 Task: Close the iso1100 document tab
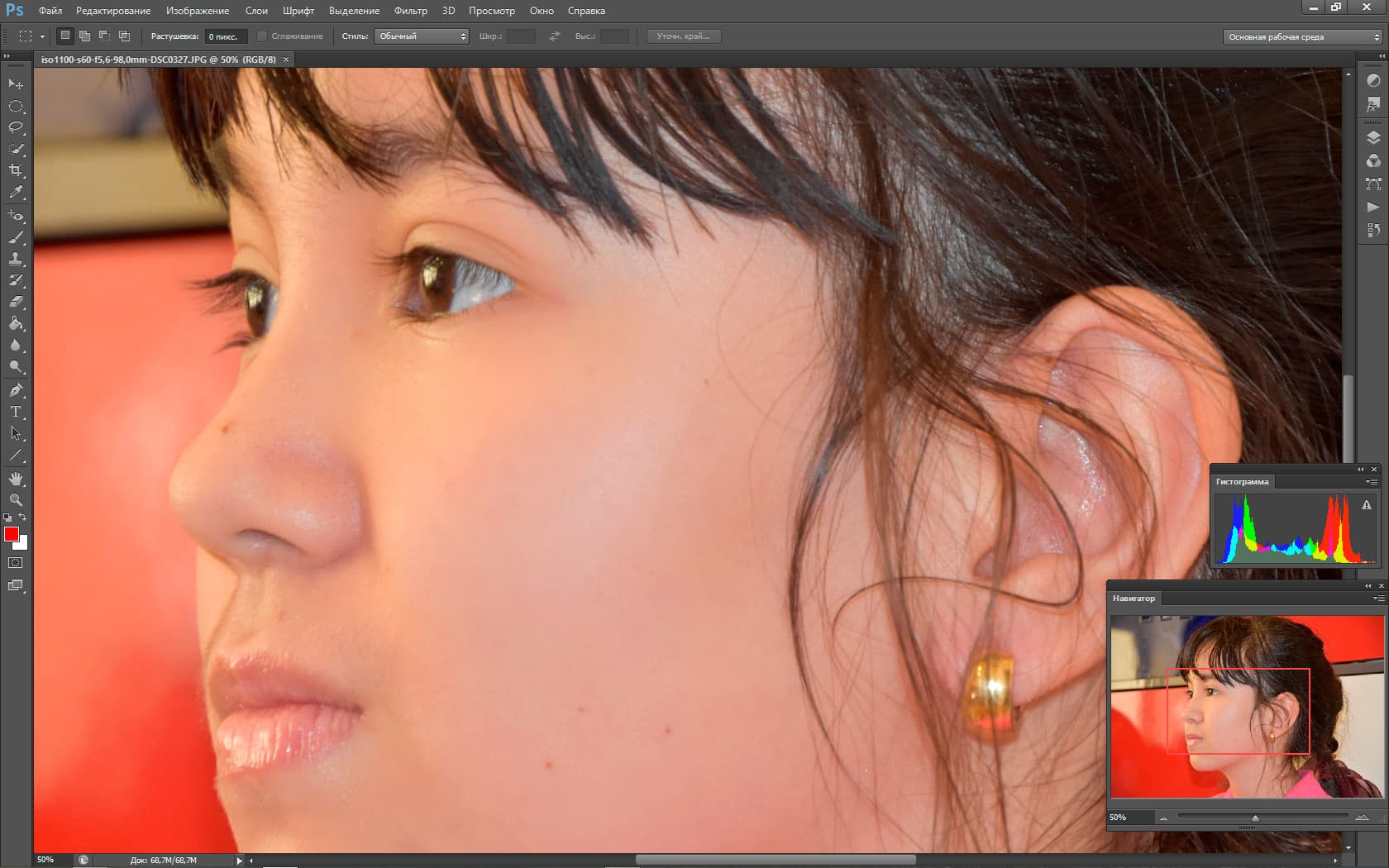[286, 60]
